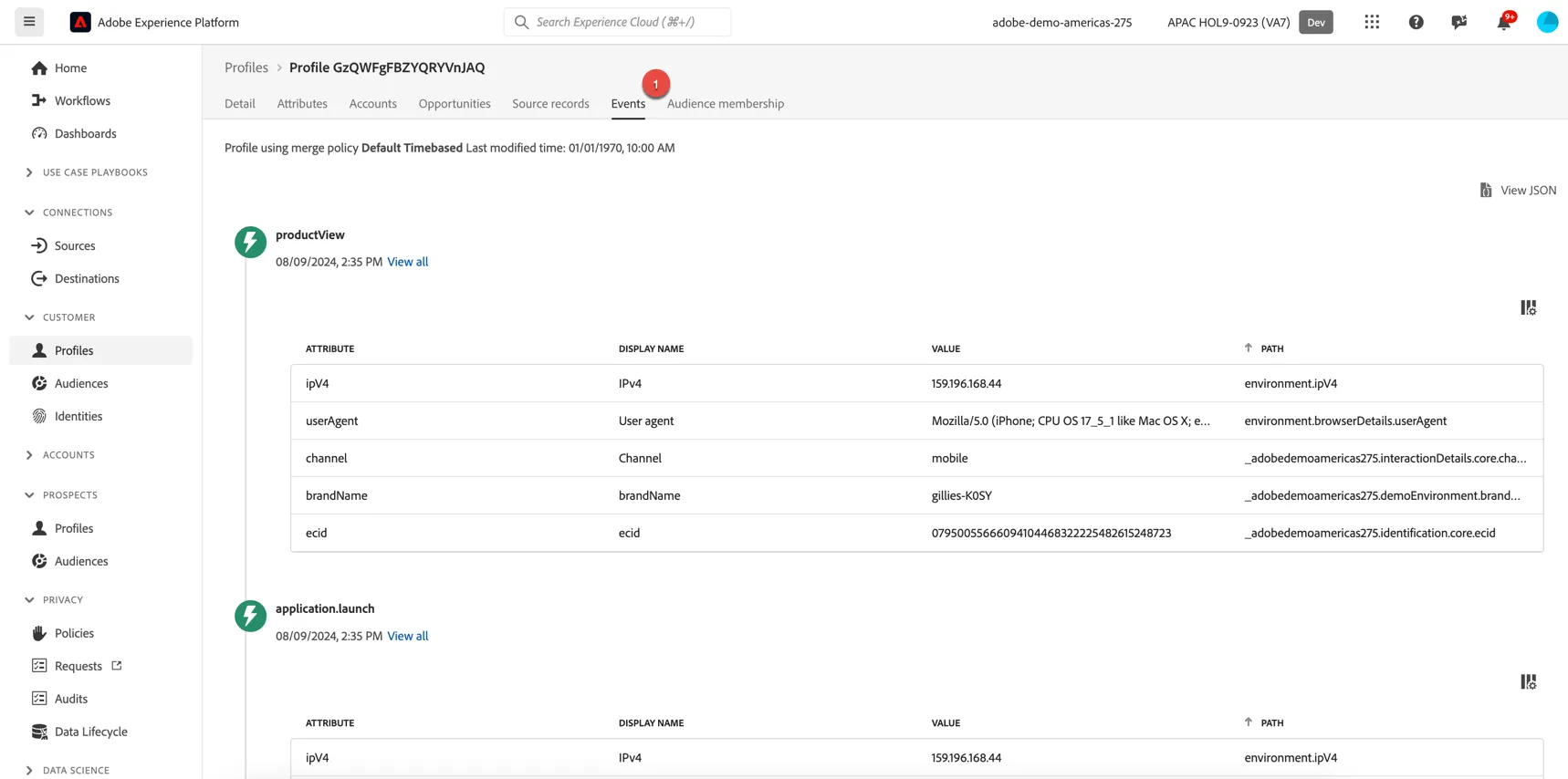This screenshot has width=1568, height=779.
Task: Open Dashboards in sidebar
Action: pyautogui.click(x=85, y=133)
